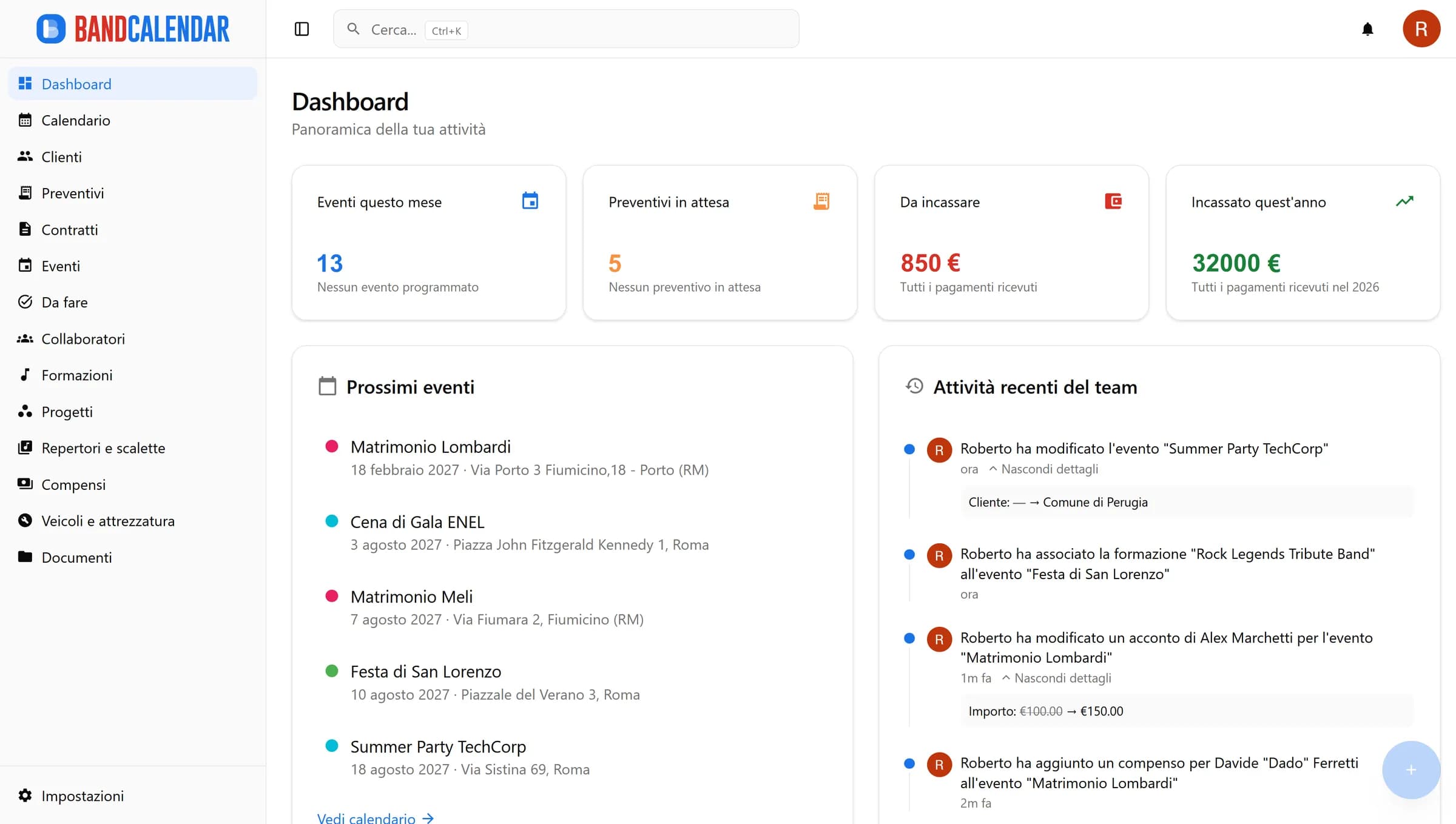This screenshot has height=824, width=1456.
Task: Open the Repertori e scalette icon
Action: pos(25,447)
